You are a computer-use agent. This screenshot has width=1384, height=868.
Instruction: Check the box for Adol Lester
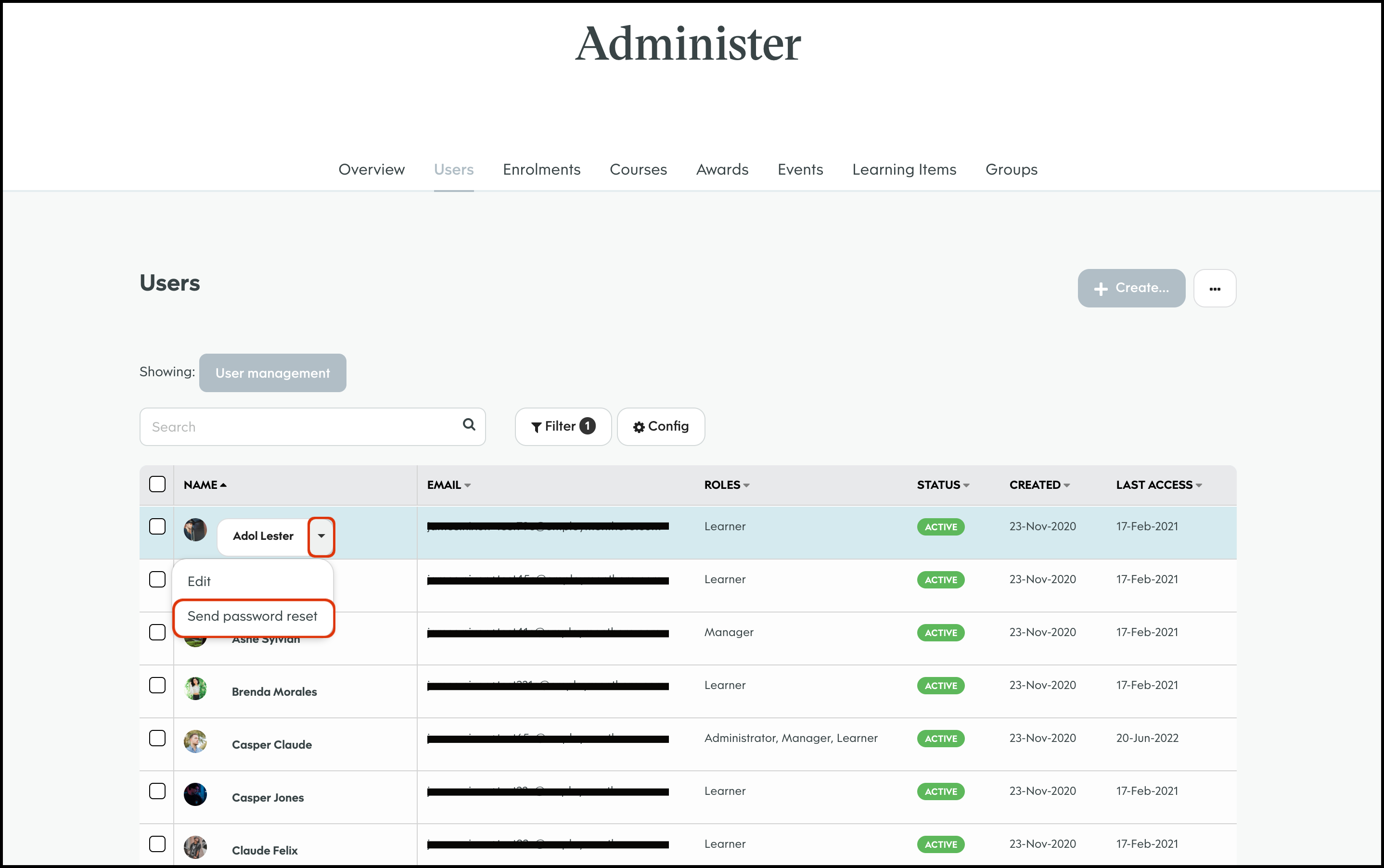[157, 526]
